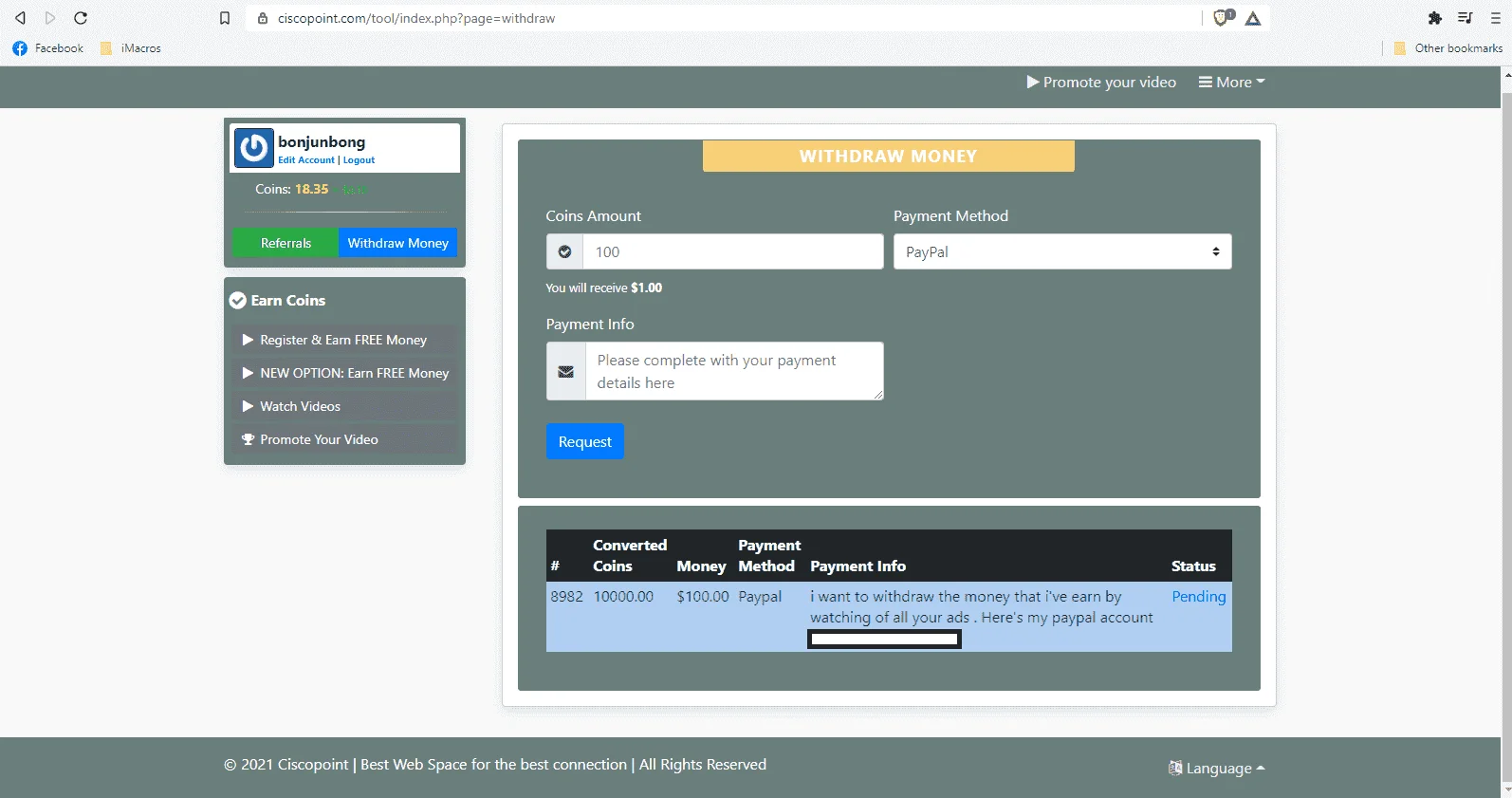Click the Coins: 18.35 balance text
Screen dimensions: 1512x798
pyautogui.click(x=291, y=189)
